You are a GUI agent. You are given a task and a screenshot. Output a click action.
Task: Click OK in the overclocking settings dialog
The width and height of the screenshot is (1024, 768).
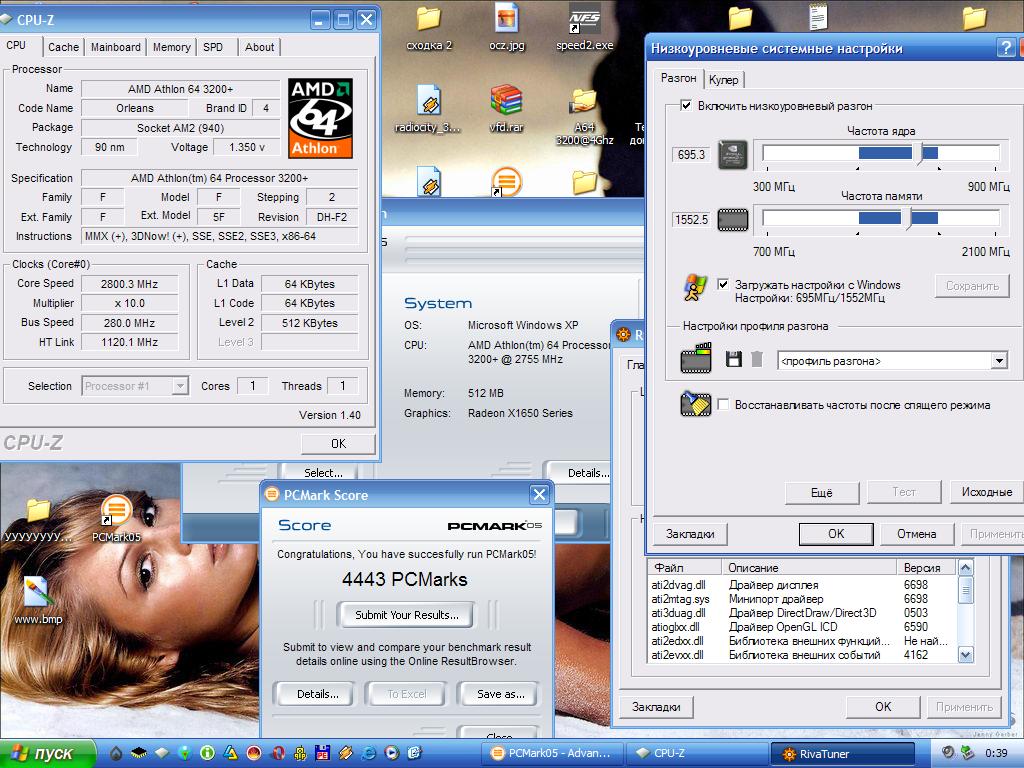[x=836, y=534]
